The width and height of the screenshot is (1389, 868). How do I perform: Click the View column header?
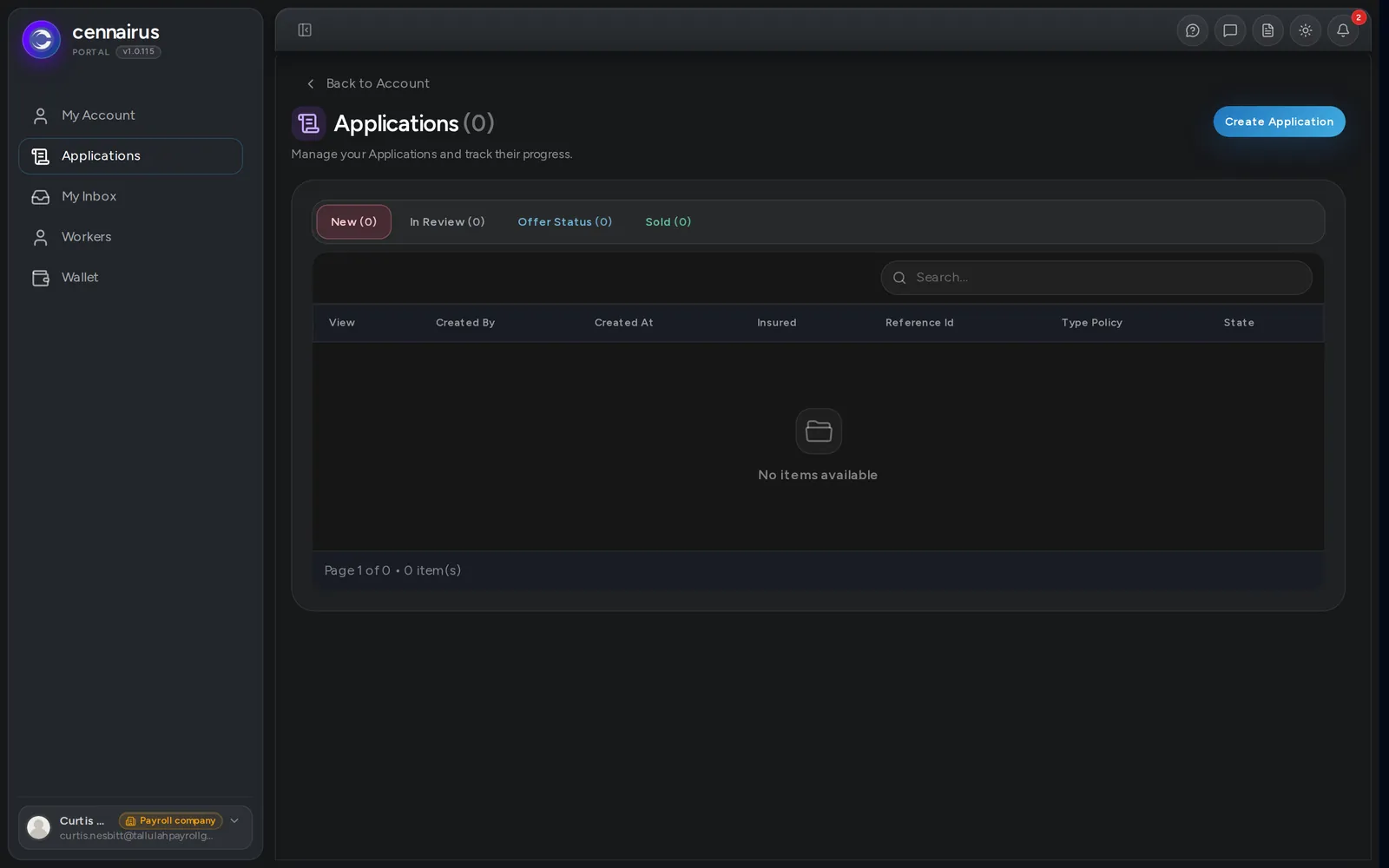pos(342,323)
